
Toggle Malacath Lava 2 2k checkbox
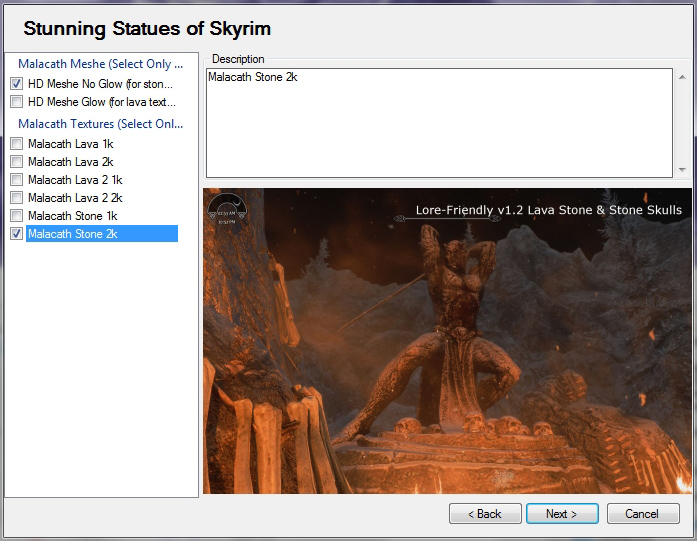point(16,197)
